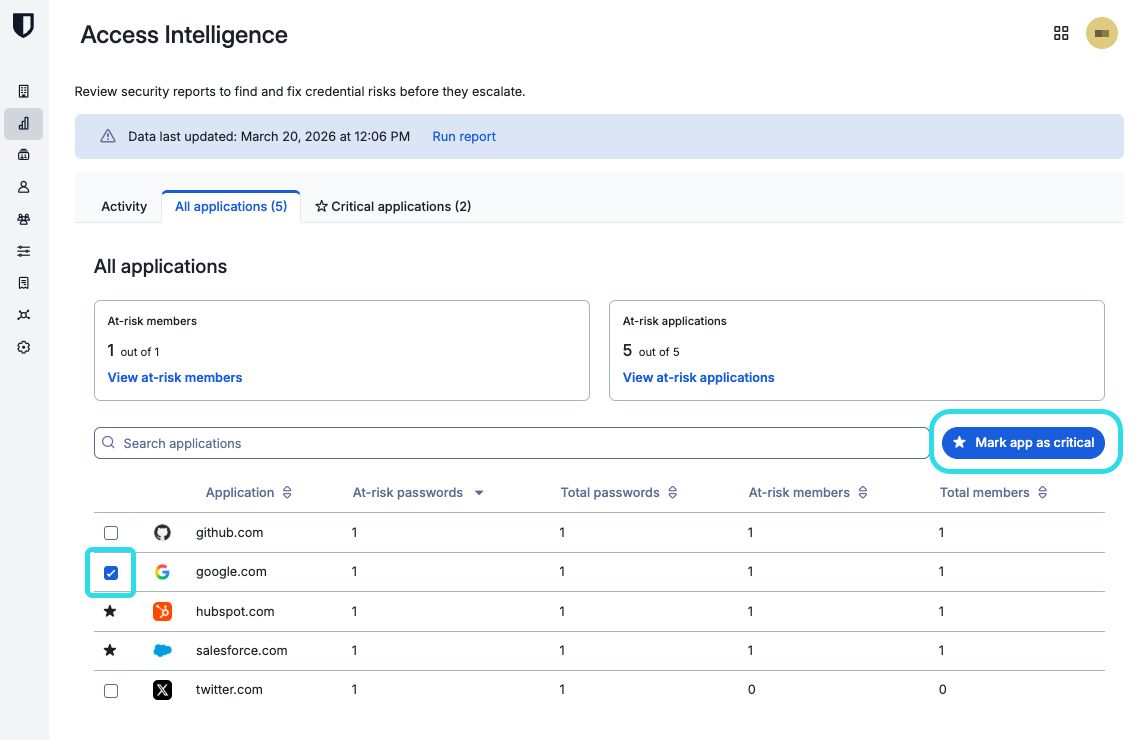1146x740 pixels.
Task: Click the user account avatar
Action: [1101, 33]
